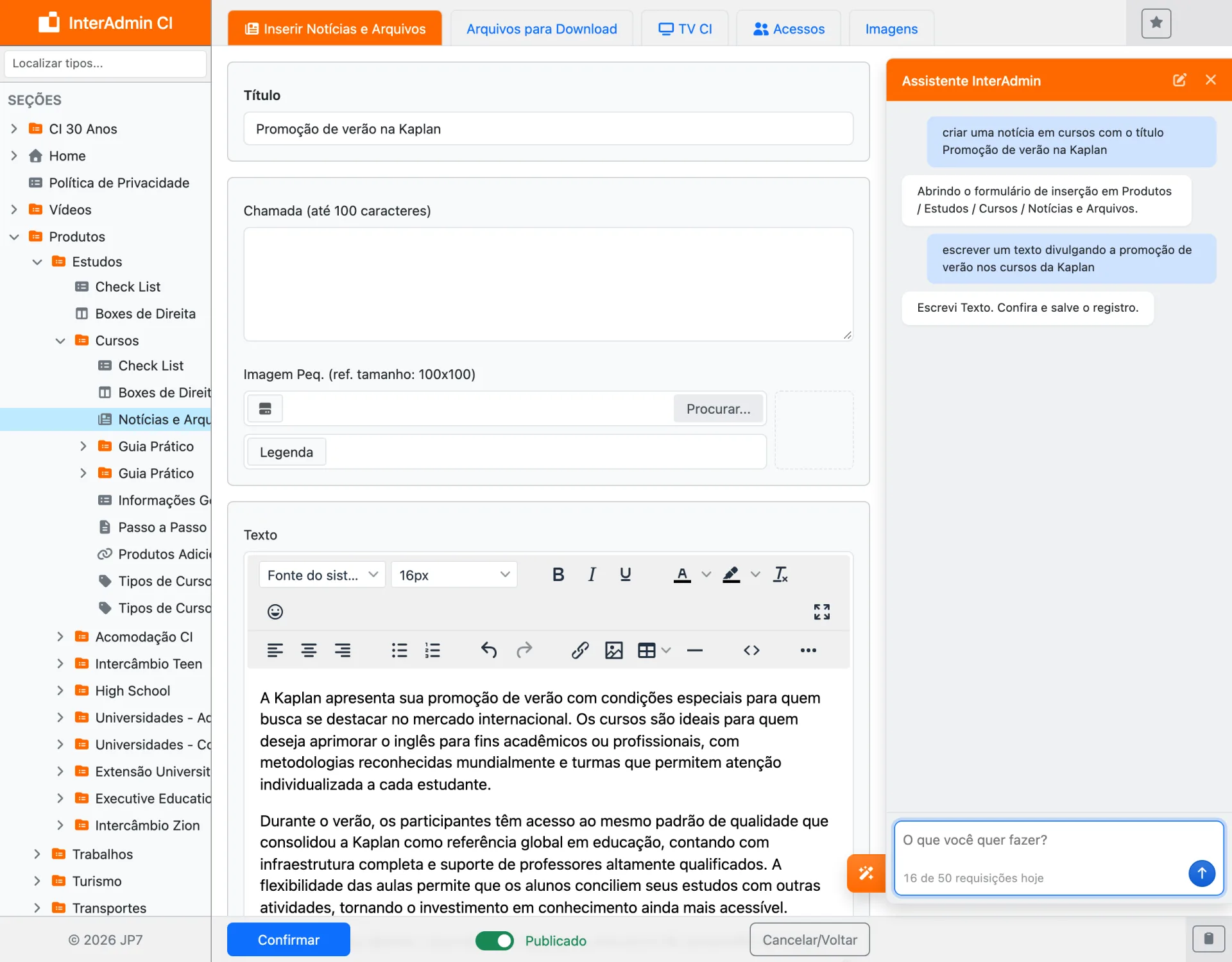The image size is (1232, 962).
Task: Open the font family dropdown
Action: tap(322, 575)
